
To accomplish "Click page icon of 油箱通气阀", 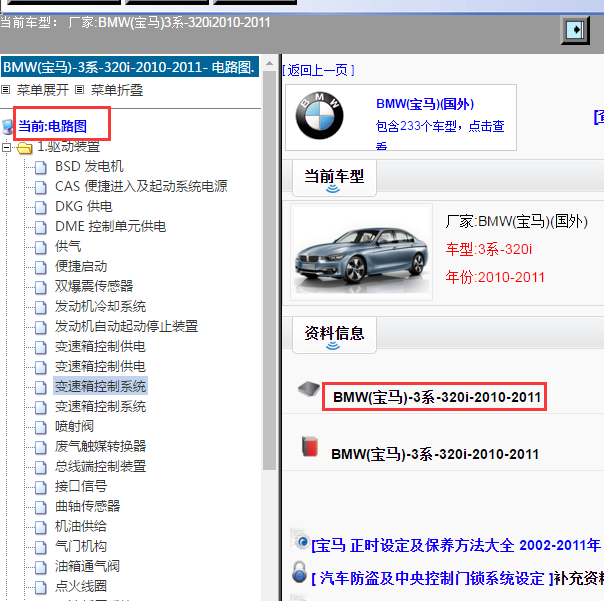I will pyautogui.click(x=40, y=567).
